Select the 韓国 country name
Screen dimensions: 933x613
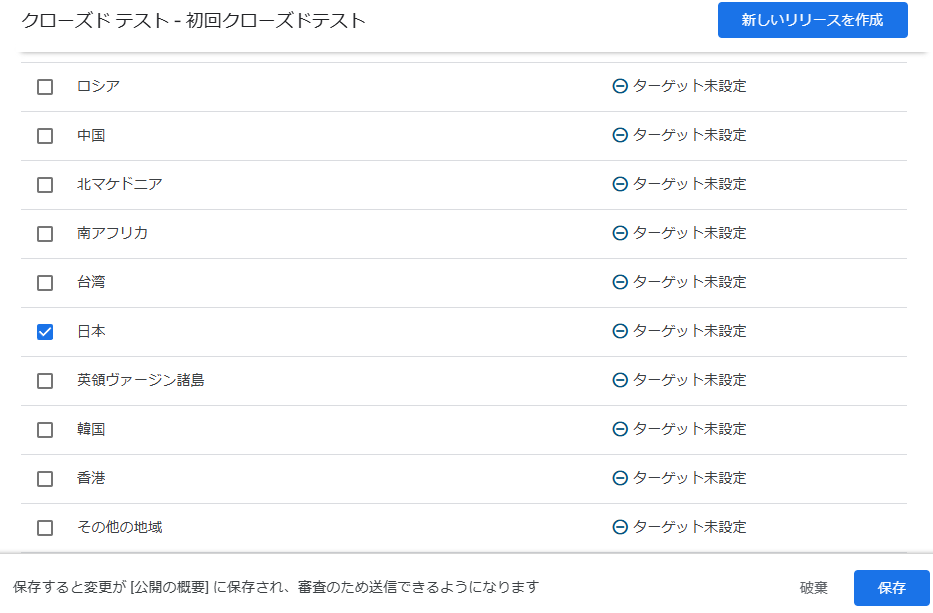(x=91, y=429)
